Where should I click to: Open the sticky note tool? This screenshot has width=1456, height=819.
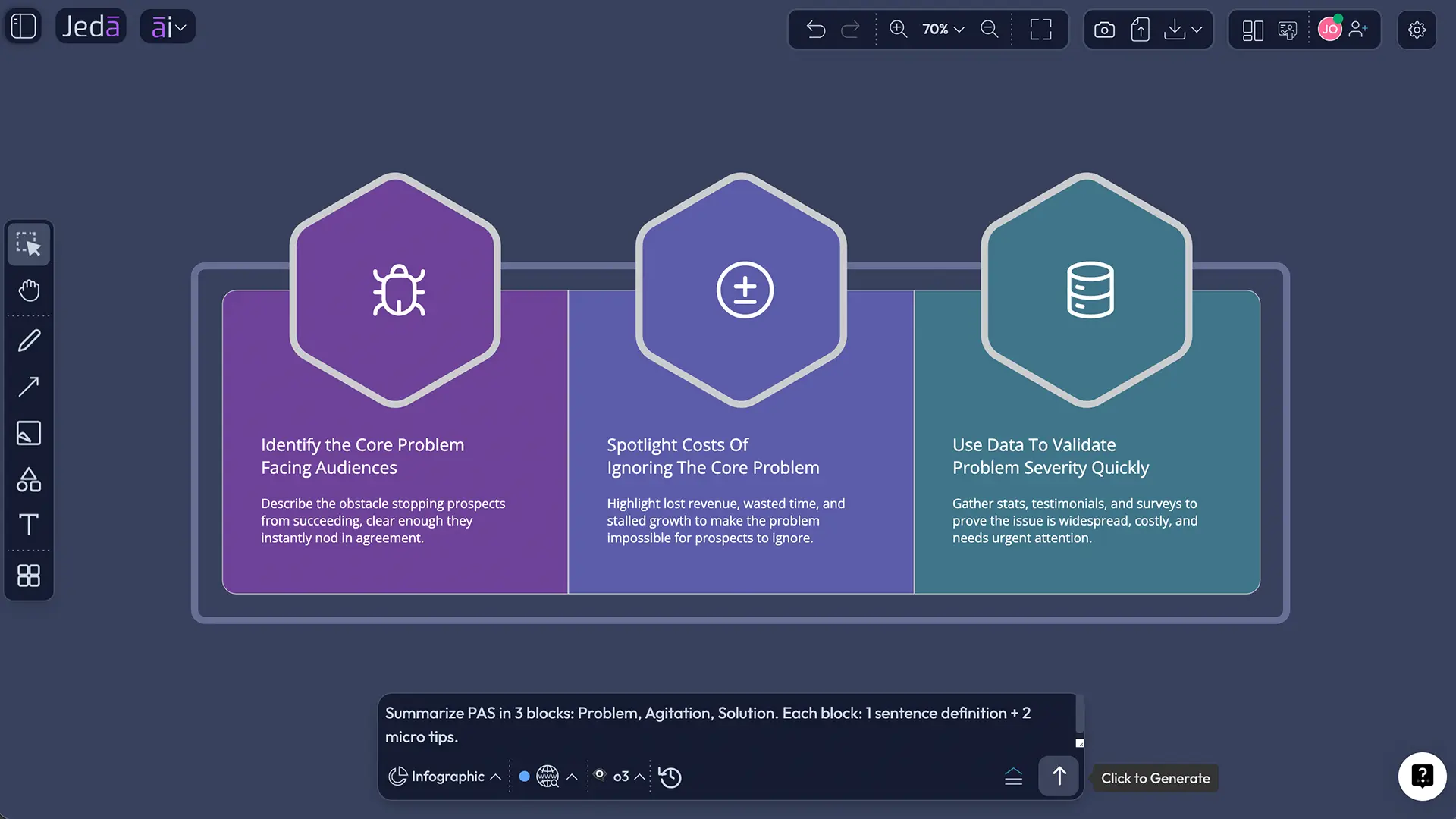(x=29, y=433)
